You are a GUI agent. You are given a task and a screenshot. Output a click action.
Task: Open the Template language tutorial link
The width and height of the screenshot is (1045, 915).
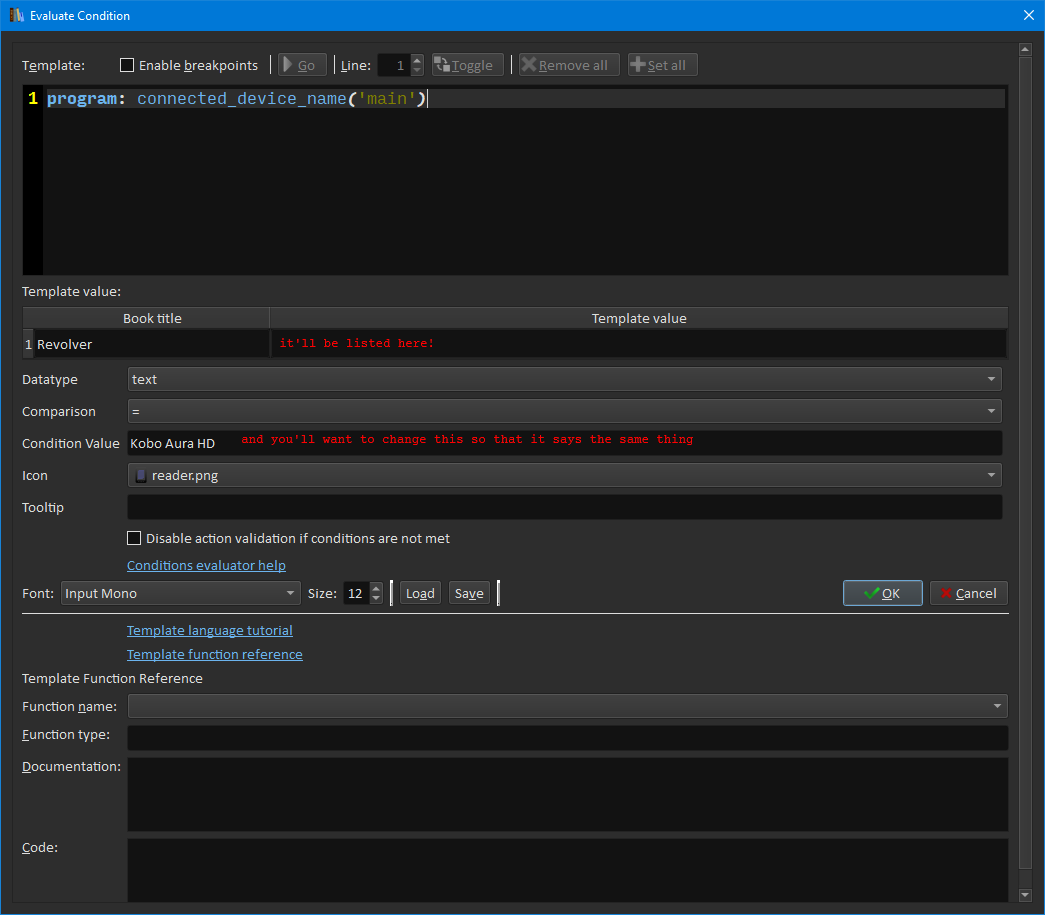click(x=209, y=630)
